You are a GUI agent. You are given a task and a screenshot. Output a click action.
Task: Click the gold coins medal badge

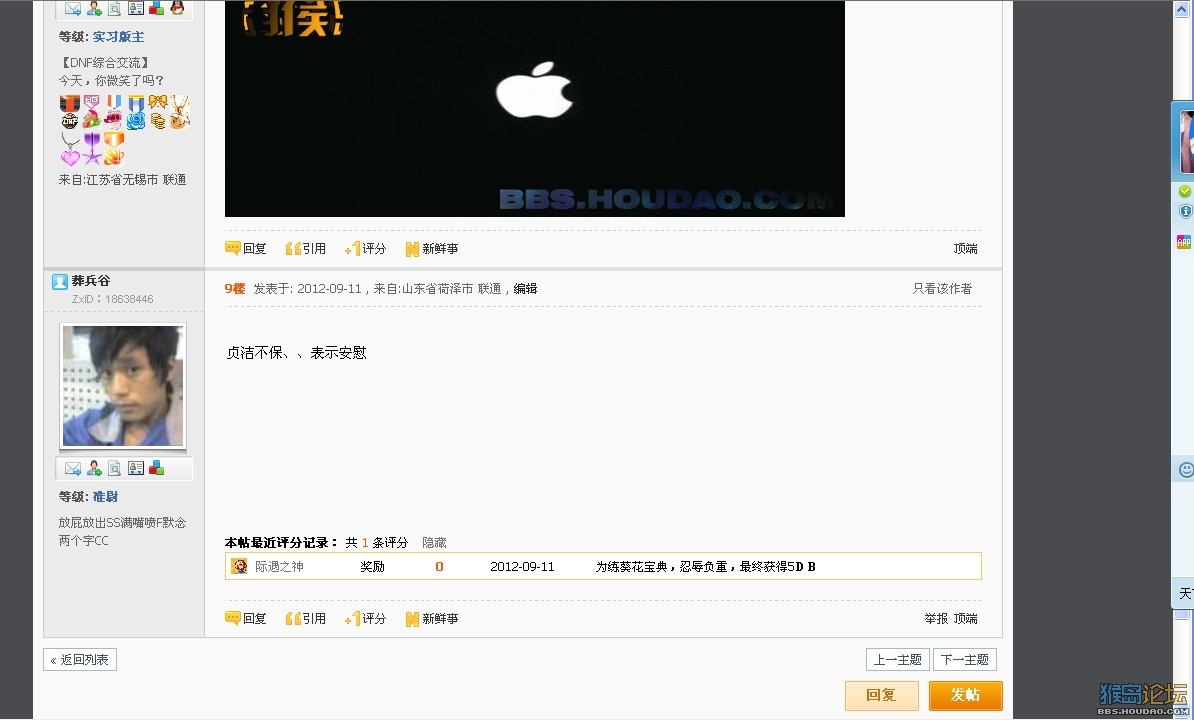(x=158, y=112)
